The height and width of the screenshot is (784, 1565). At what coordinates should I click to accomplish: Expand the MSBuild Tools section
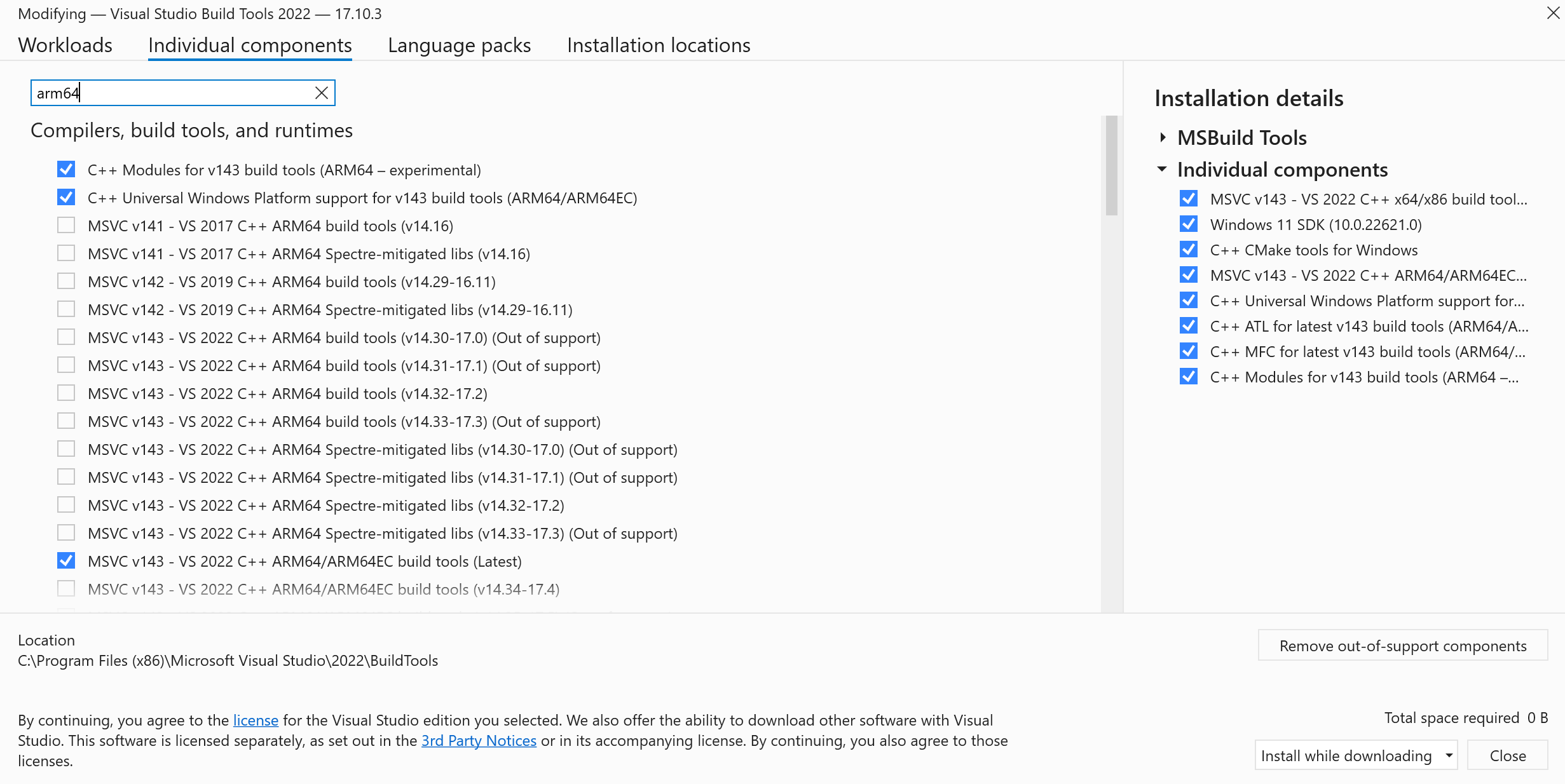coord(1163,137)
